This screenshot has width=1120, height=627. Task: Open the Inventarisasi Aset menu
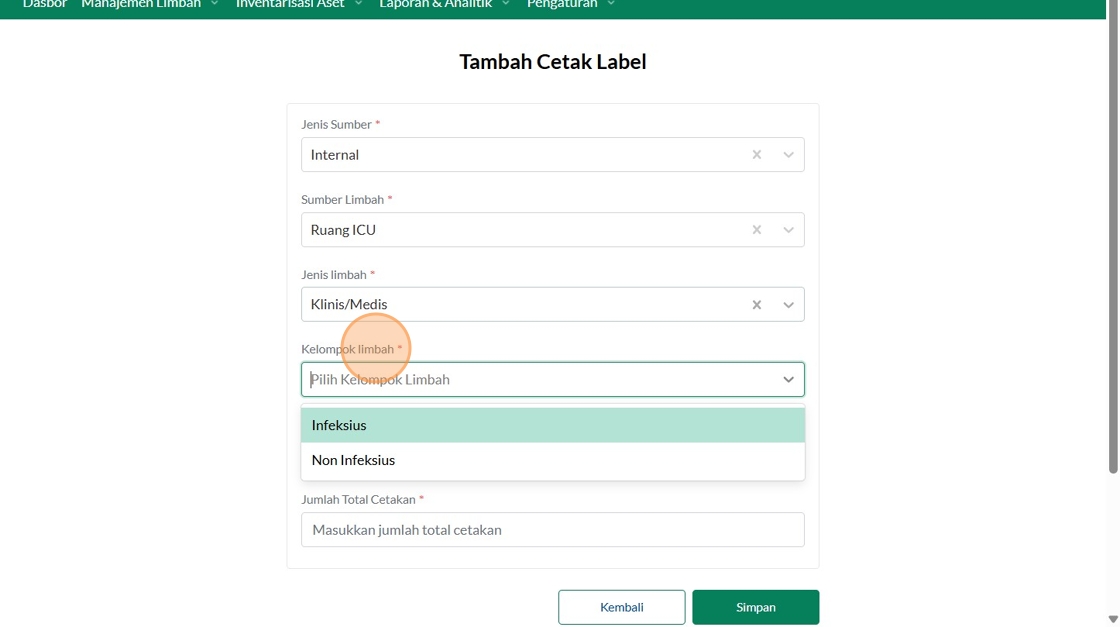tap(299, 4)
